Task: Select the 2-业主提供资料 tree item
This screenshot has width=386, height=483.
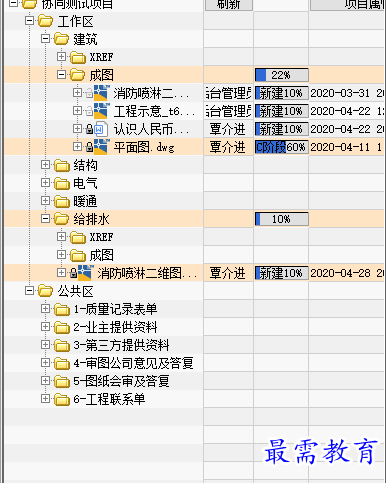Action: pos(115,327)
